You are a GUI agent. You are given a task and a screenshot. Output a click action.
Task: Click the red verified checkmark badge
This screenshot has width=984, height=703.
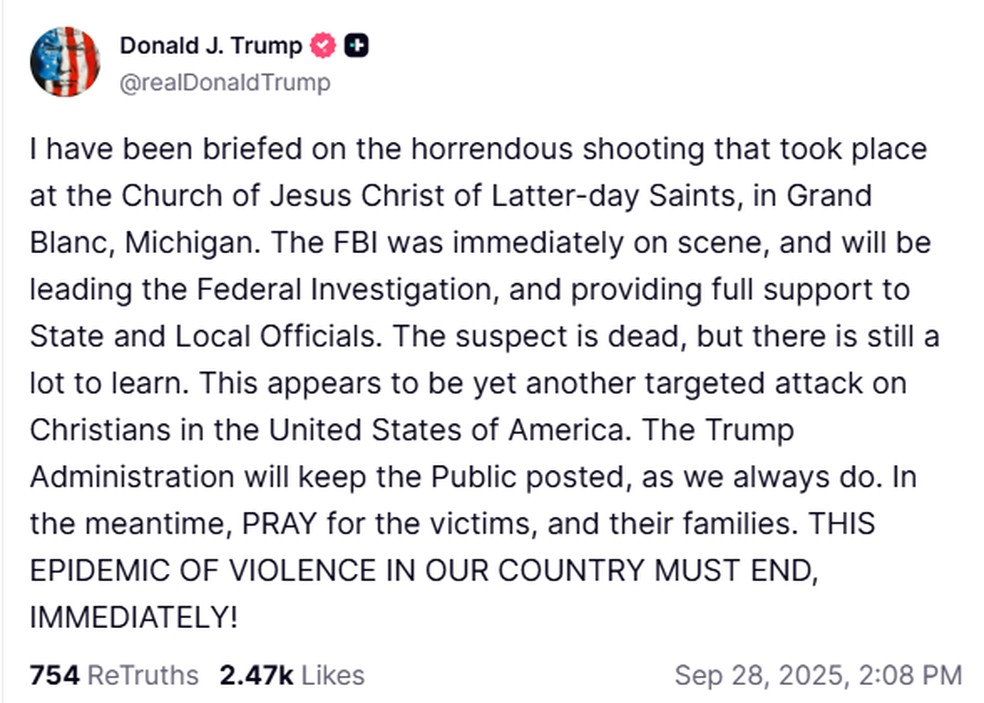point(323,46)
